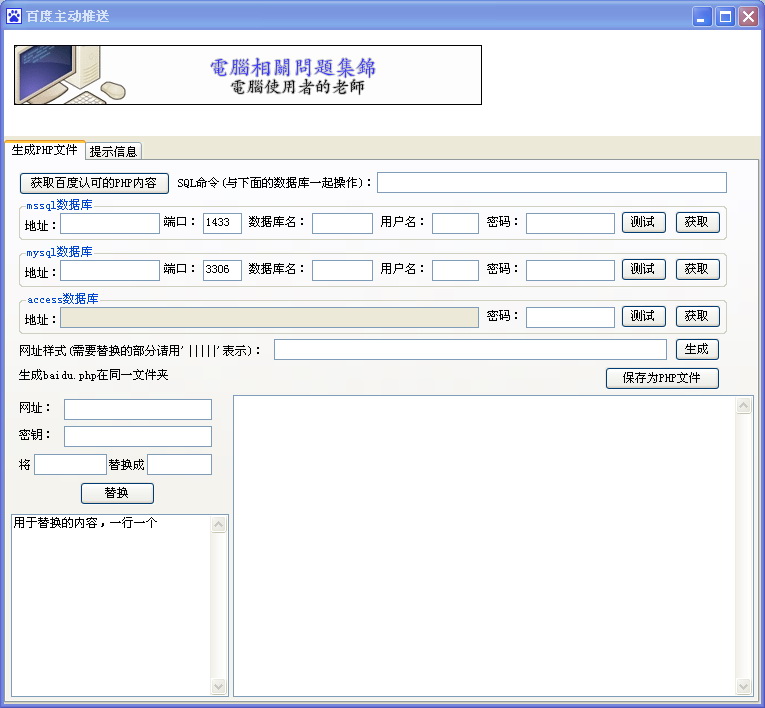Click the 替换 button
765x708 pixels.
pos(117,493)
